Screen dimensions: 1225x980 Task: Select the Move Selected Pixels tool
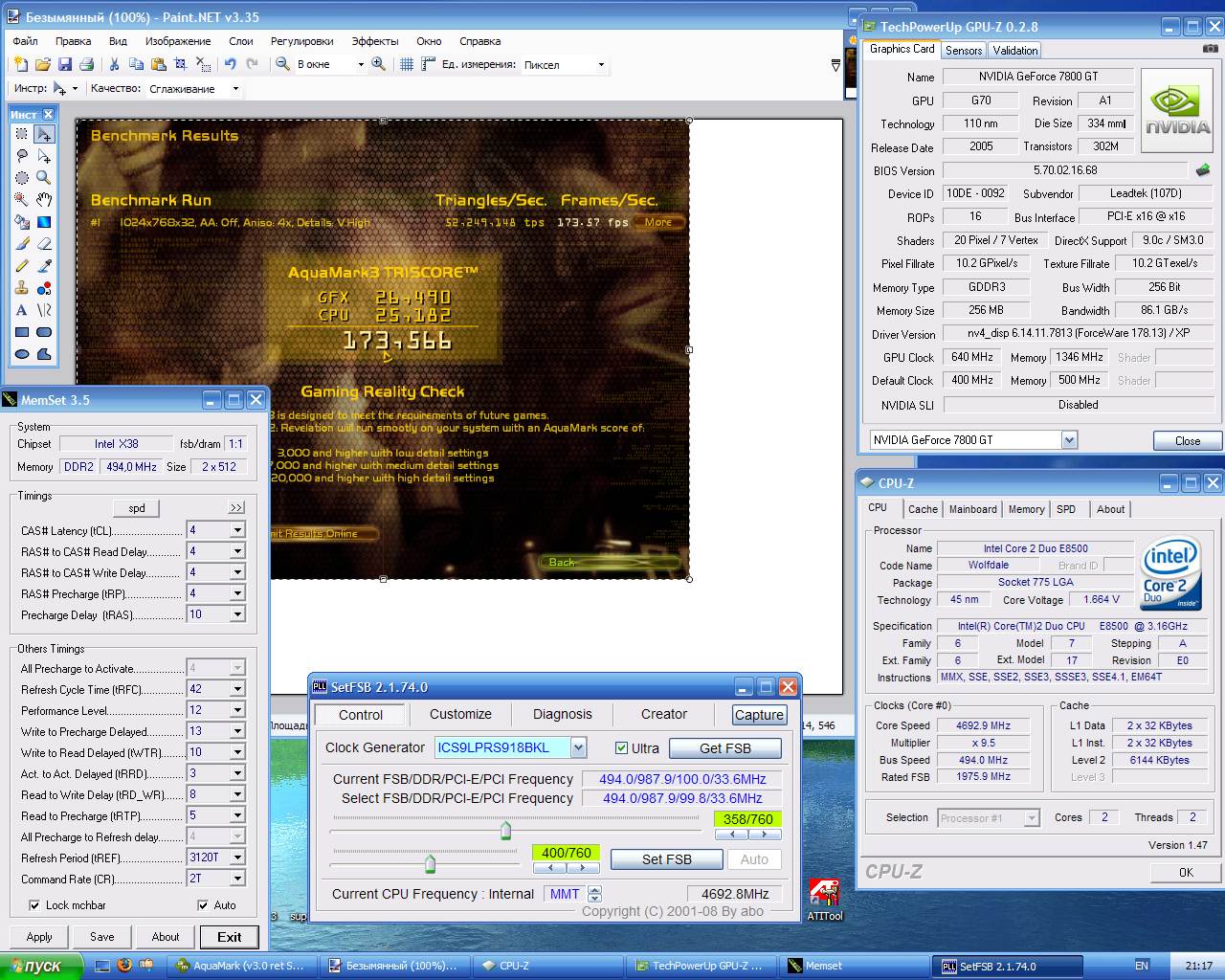(x=44, y=134)
